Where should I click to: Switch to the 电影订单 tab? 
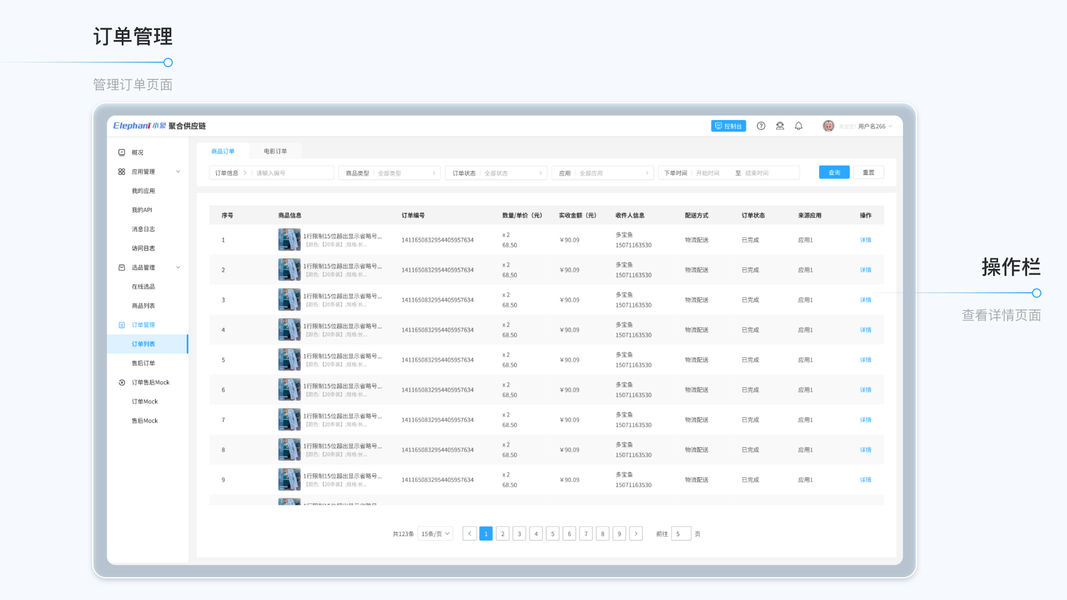275,151
